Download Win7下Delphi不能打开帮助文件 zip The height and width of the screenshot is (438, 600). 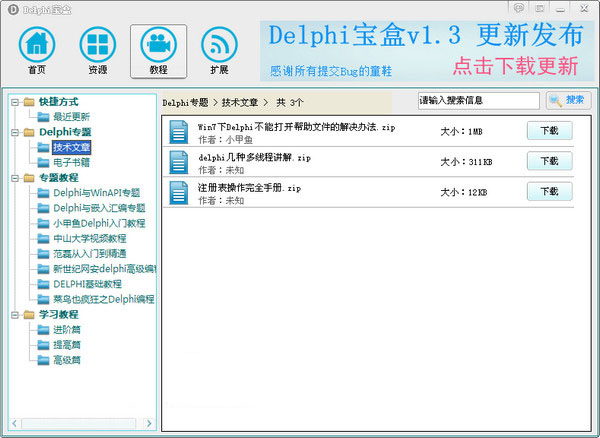tap(549, 131)
